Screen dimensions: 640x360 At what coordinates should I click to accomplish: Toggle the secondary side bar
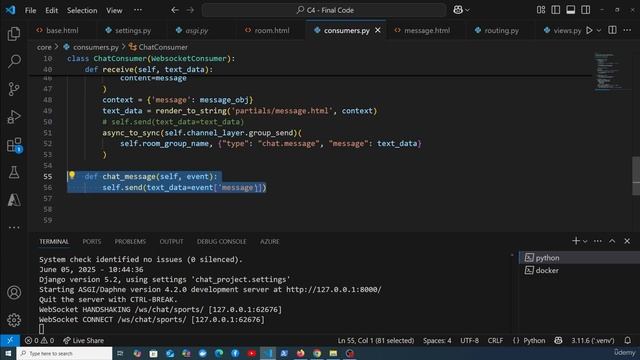click(585, 10)
